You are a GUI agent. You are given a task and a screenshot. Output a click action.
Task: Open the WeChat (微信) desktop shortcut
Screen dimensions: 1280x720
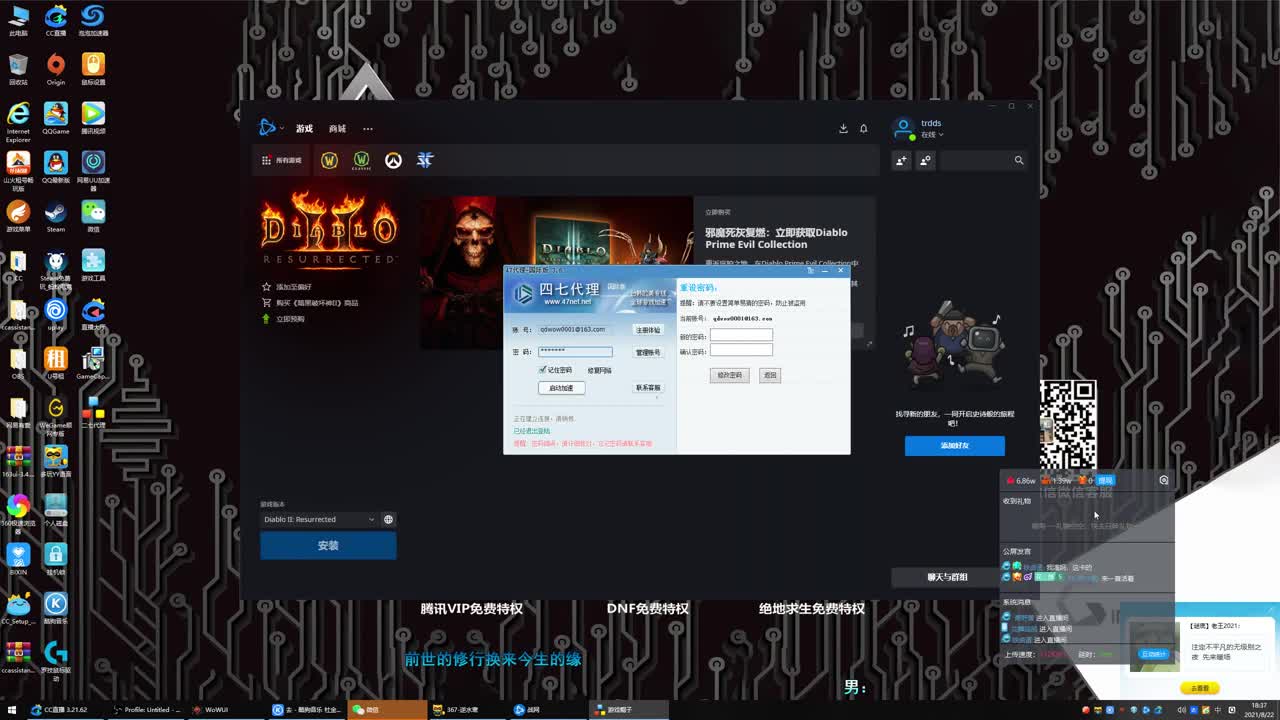(x=93, y=215)
